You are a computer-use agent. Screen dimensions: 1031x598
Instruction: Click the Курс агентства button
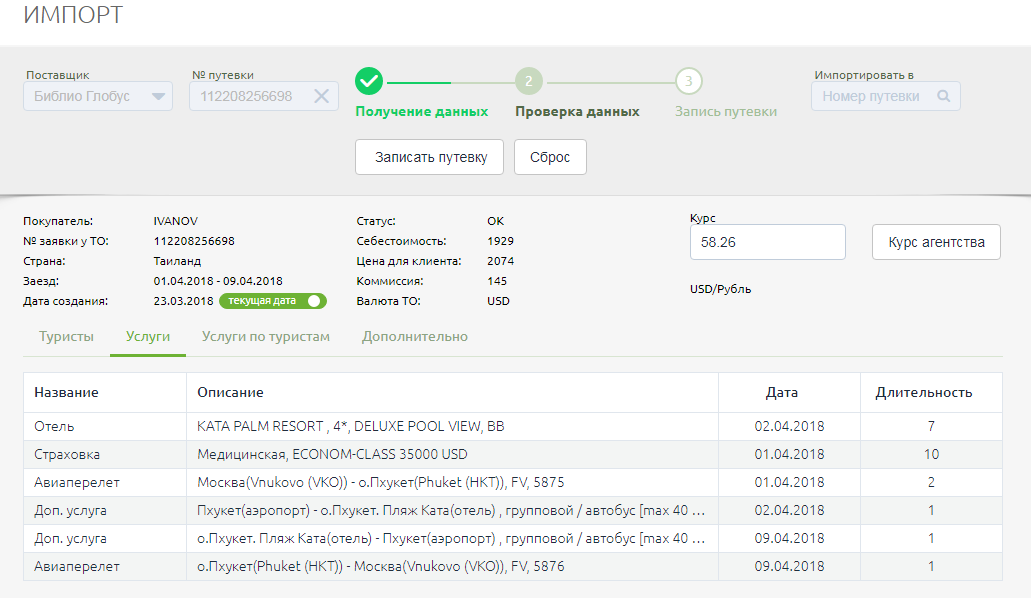point(936,242)
